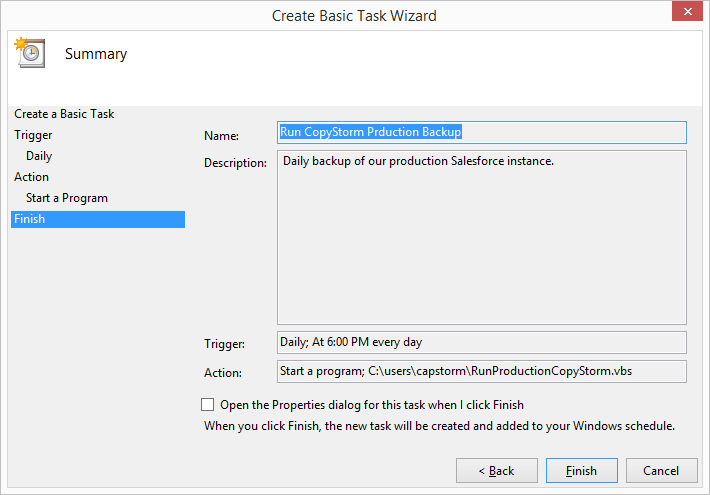The width and height of the screenshot is (710, 495).
Task: Open the Create a Basic Task step
Action: [64, 114]
